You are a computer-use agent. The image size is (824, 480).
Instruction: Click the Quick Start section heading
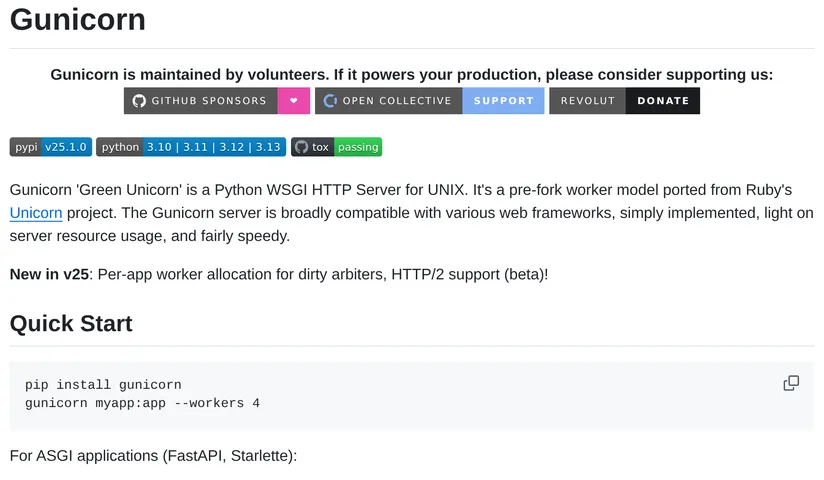(71, 323)
